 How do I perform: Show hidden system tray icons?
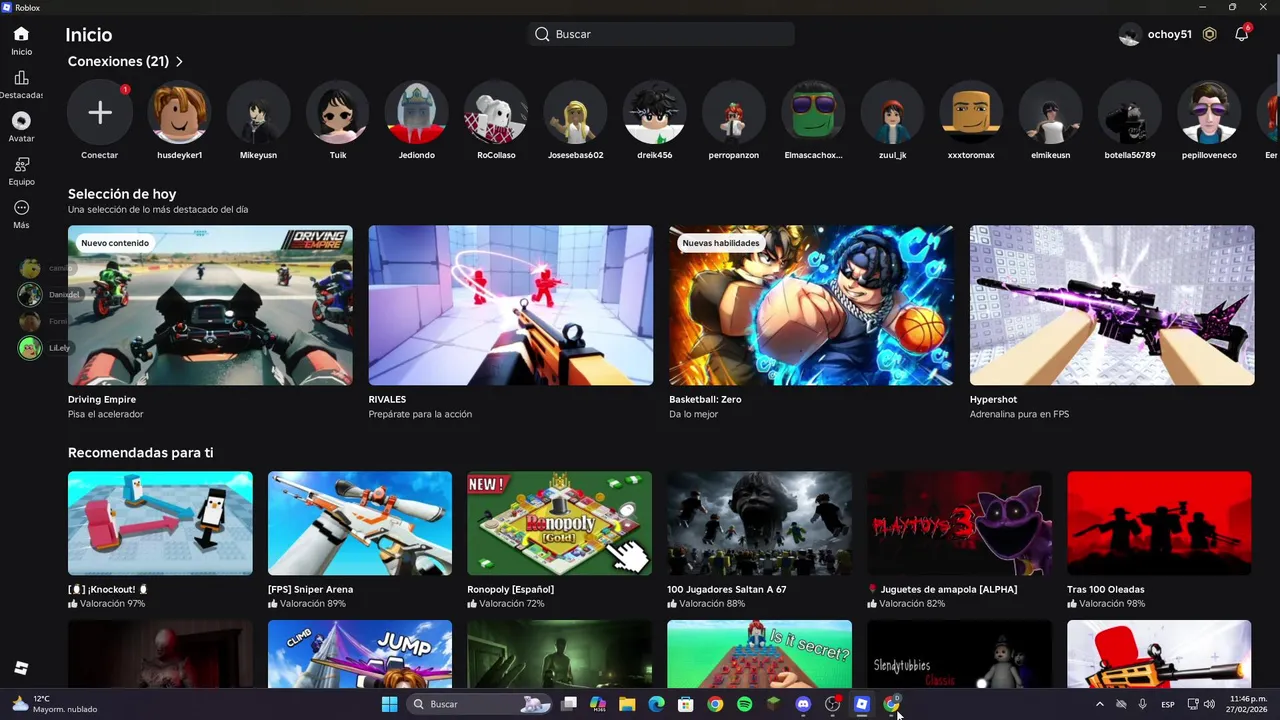pyautogui.click(x=1100, y=704)
